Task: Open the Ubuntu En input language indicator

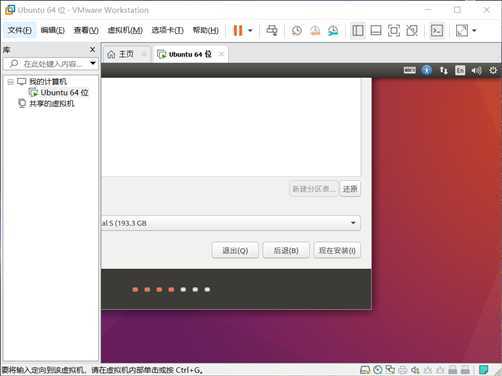Action: point(460,70)
